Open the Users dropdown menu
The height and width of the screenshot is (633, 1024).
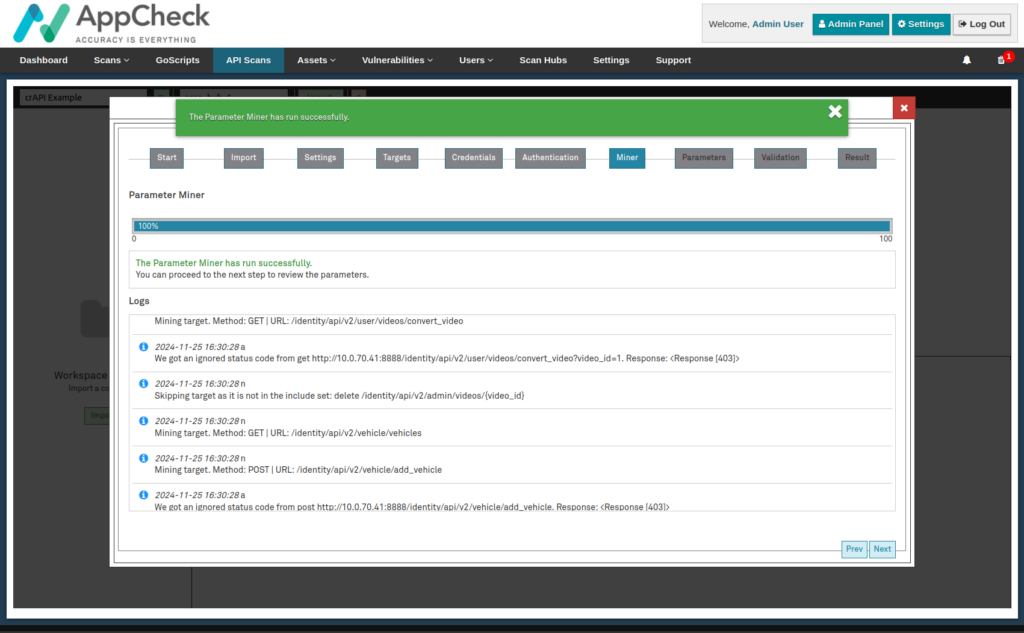pyautogui.click(x=476, y=60)
